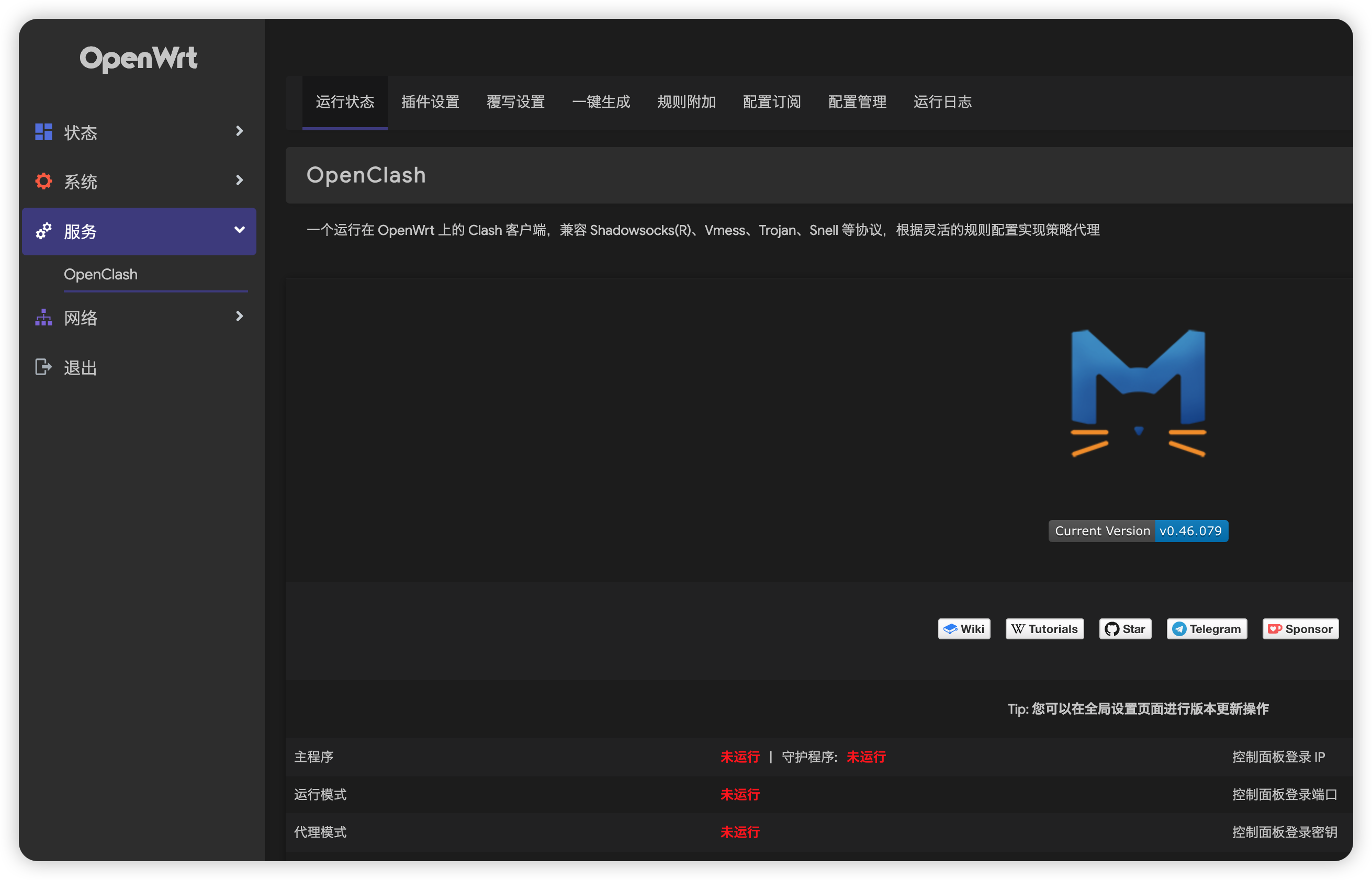Log out via 退出
Image resolution: width=1372 pixels, height=880 pixels.
pyautogui.click(x=139, y=367)
